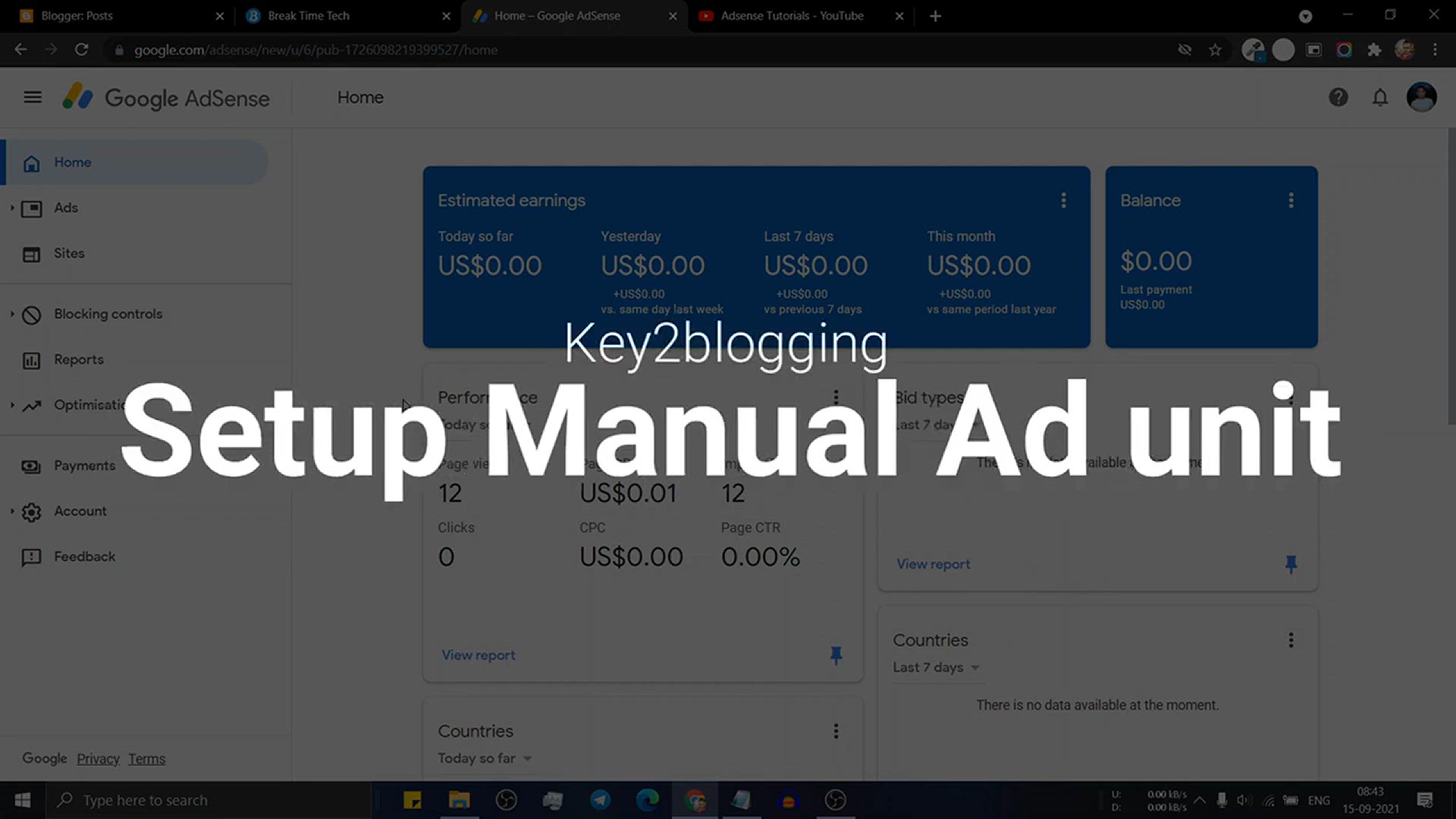Open Last 7 days dropdown in Countries card
The width and height of the screenshot is (1456, 819).
pos(936,667)
